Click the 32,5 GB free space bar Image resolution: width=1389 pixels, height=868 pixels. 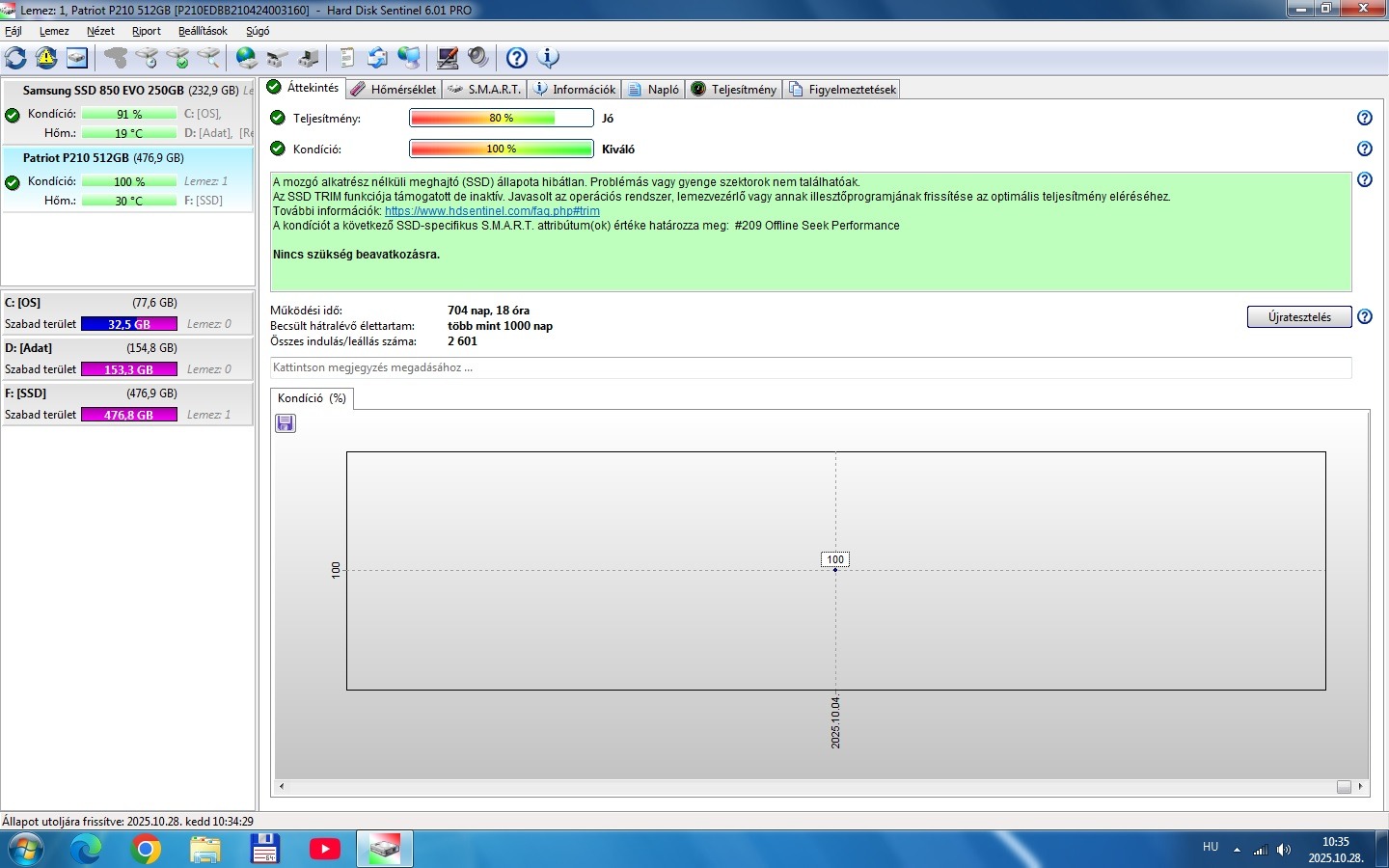click(x=129, y=324)
